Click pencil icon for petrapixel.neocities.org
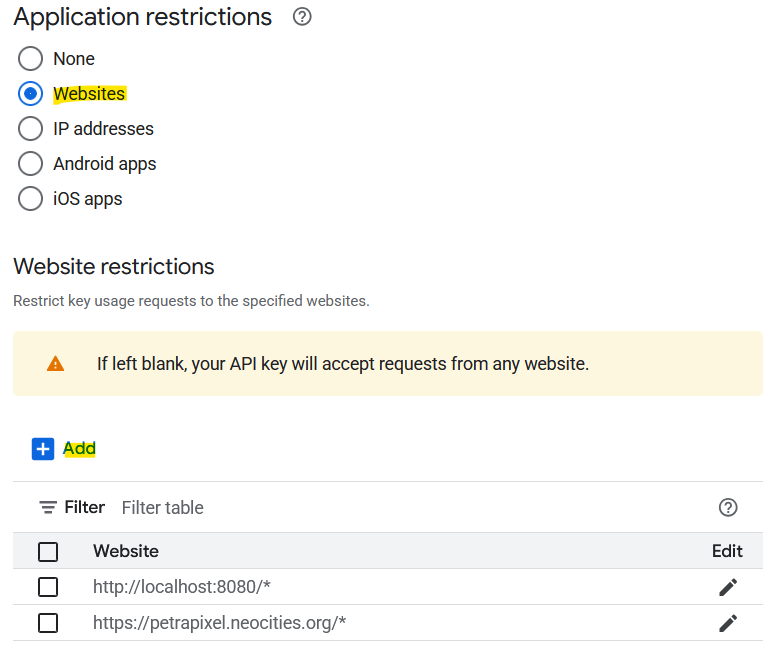780x667 pixels. [728, 623]
